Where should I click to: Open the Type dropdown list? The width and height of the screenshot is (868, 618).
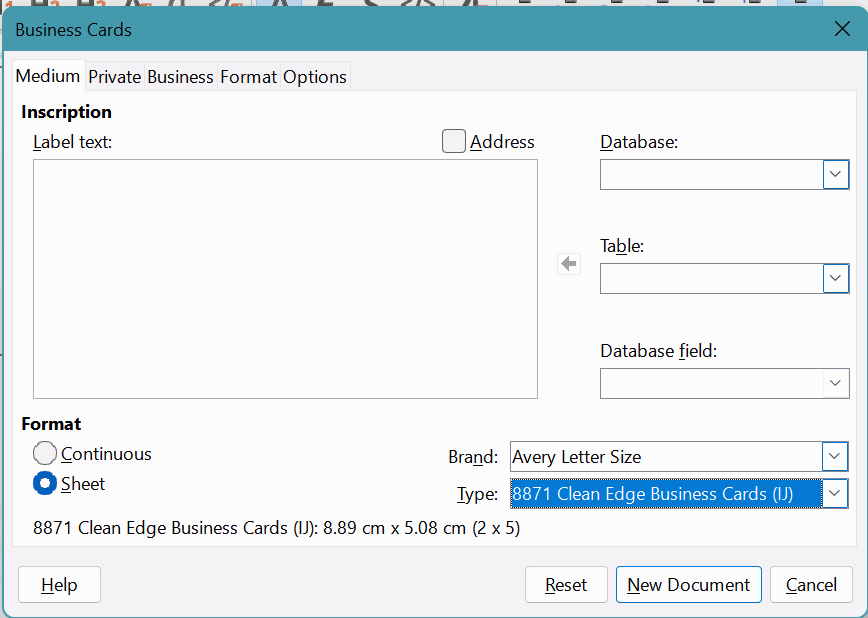[835, 493]
